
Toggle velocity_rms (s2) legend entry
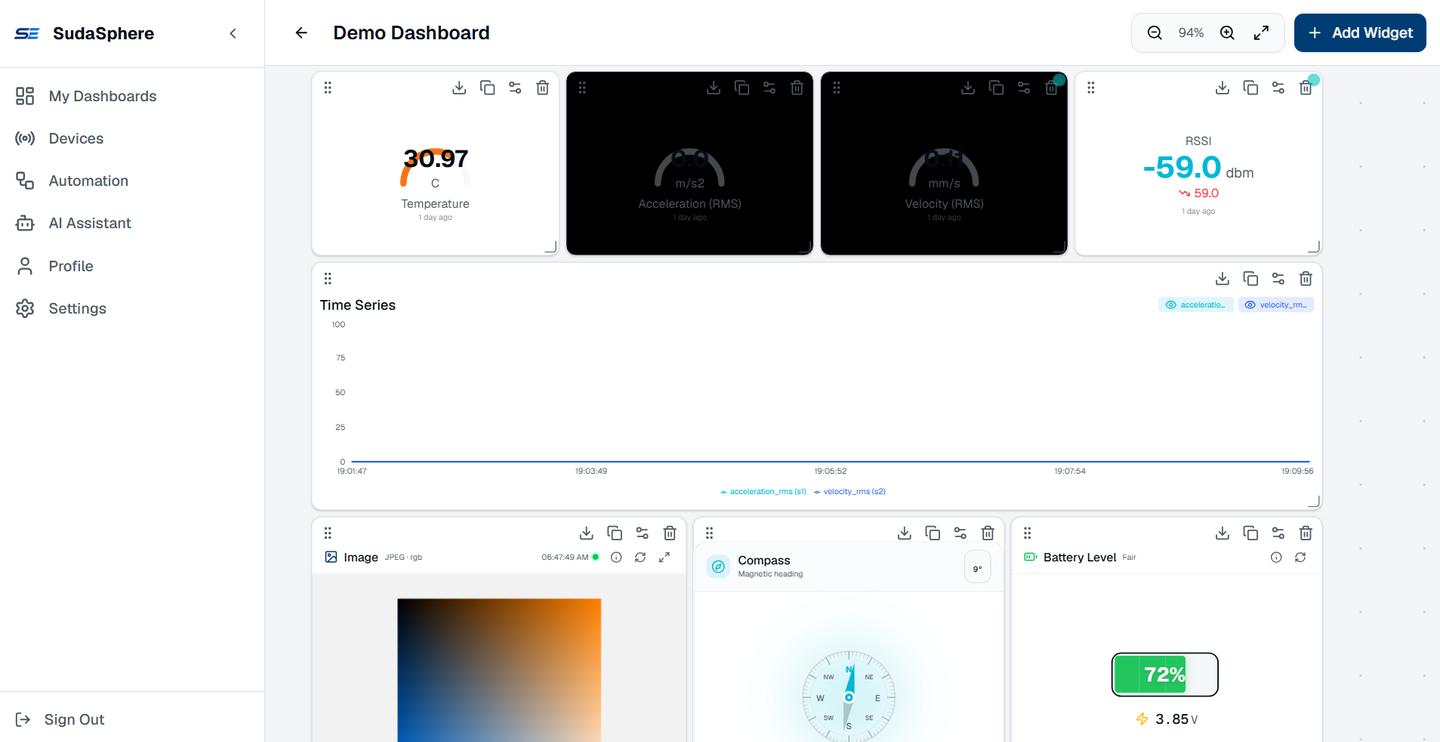850,492
